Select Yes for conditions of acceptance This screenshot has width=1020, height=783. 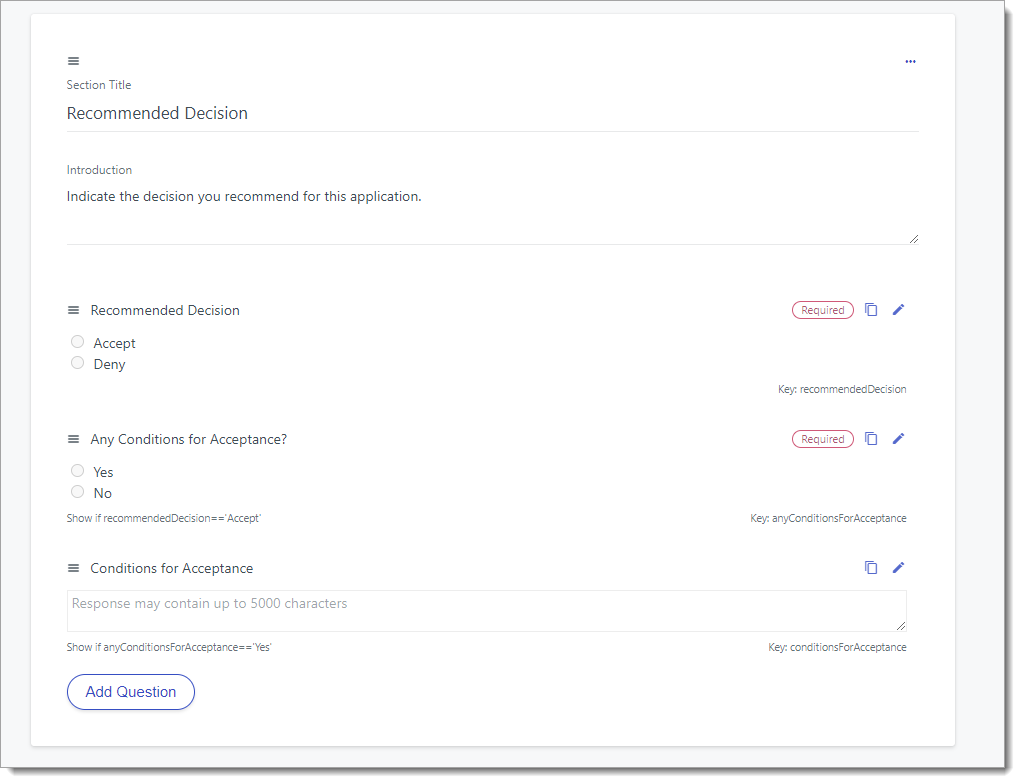pyautogui.click(x=77, y=470)
